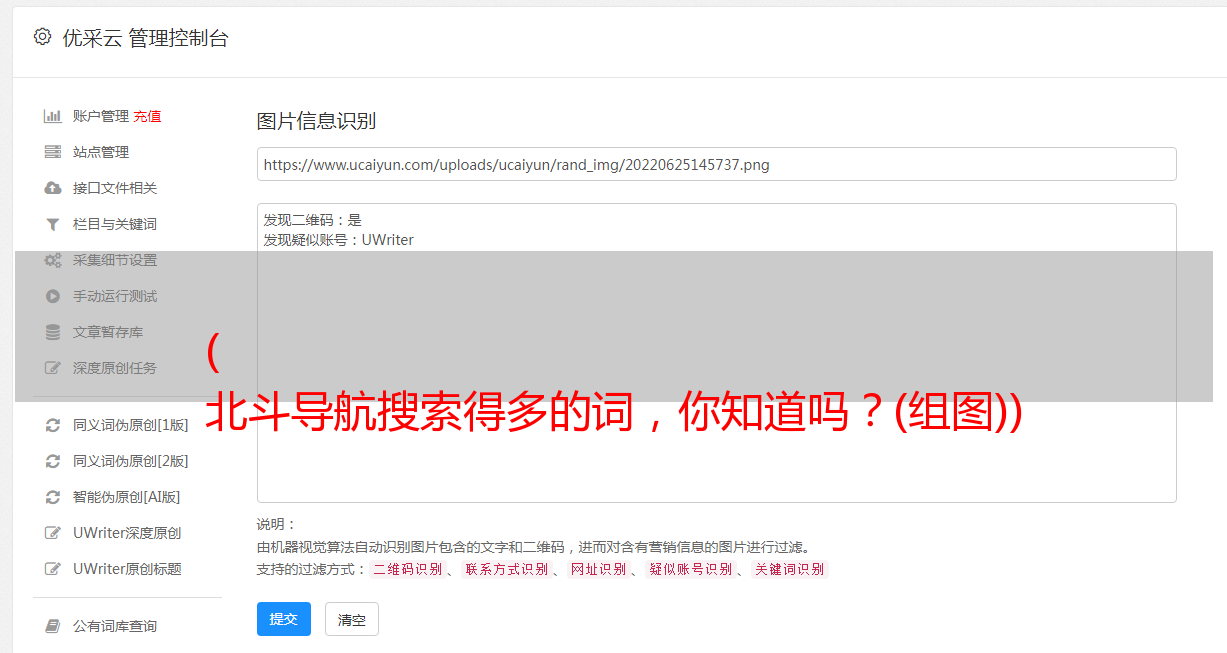Click the blue 提交 submit button

(284, 619)
